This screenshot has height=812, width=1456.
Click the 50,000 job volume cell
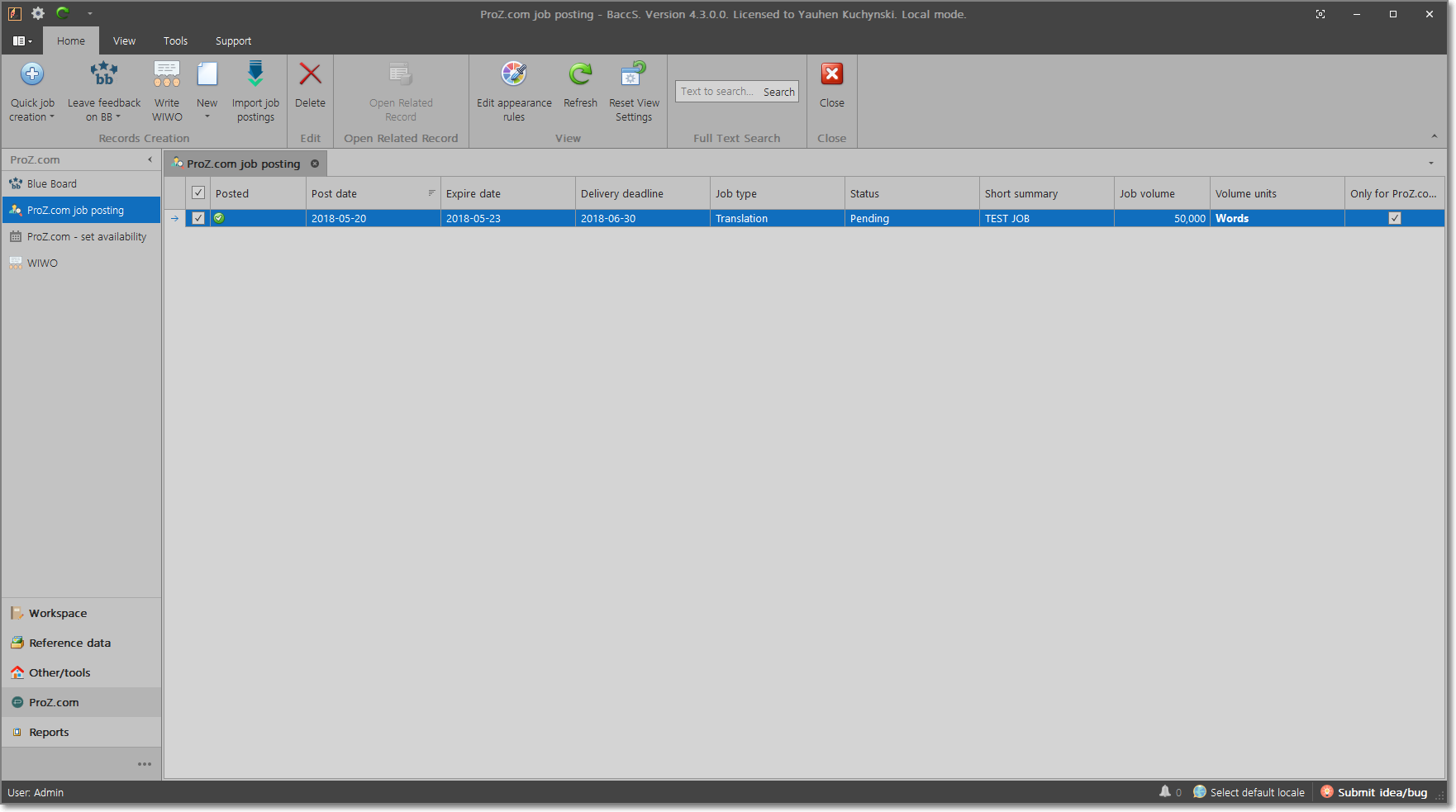[x=1162, y=218]
